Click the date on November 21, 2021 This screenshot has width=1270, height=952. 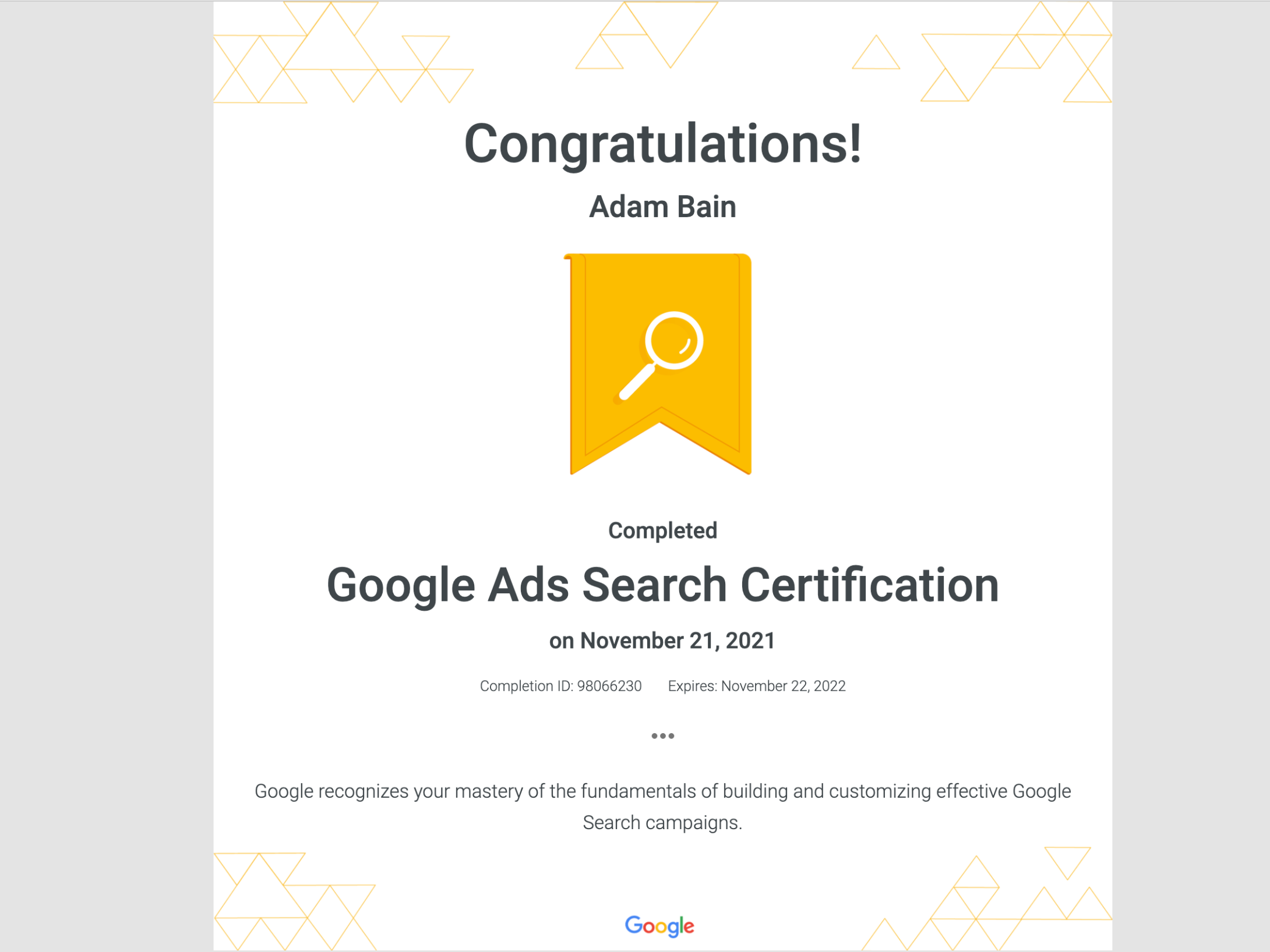click(662, 640)
